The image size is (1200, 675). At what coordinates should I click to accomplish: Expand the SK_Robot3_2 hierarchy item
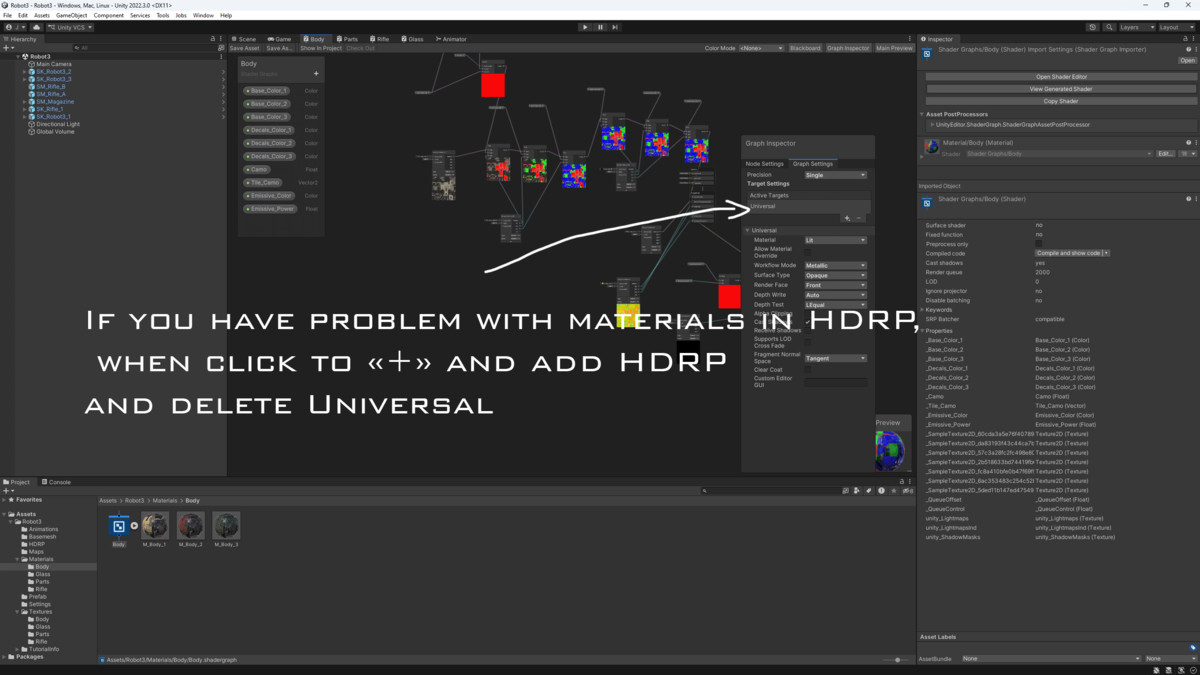tap(25, 72)
